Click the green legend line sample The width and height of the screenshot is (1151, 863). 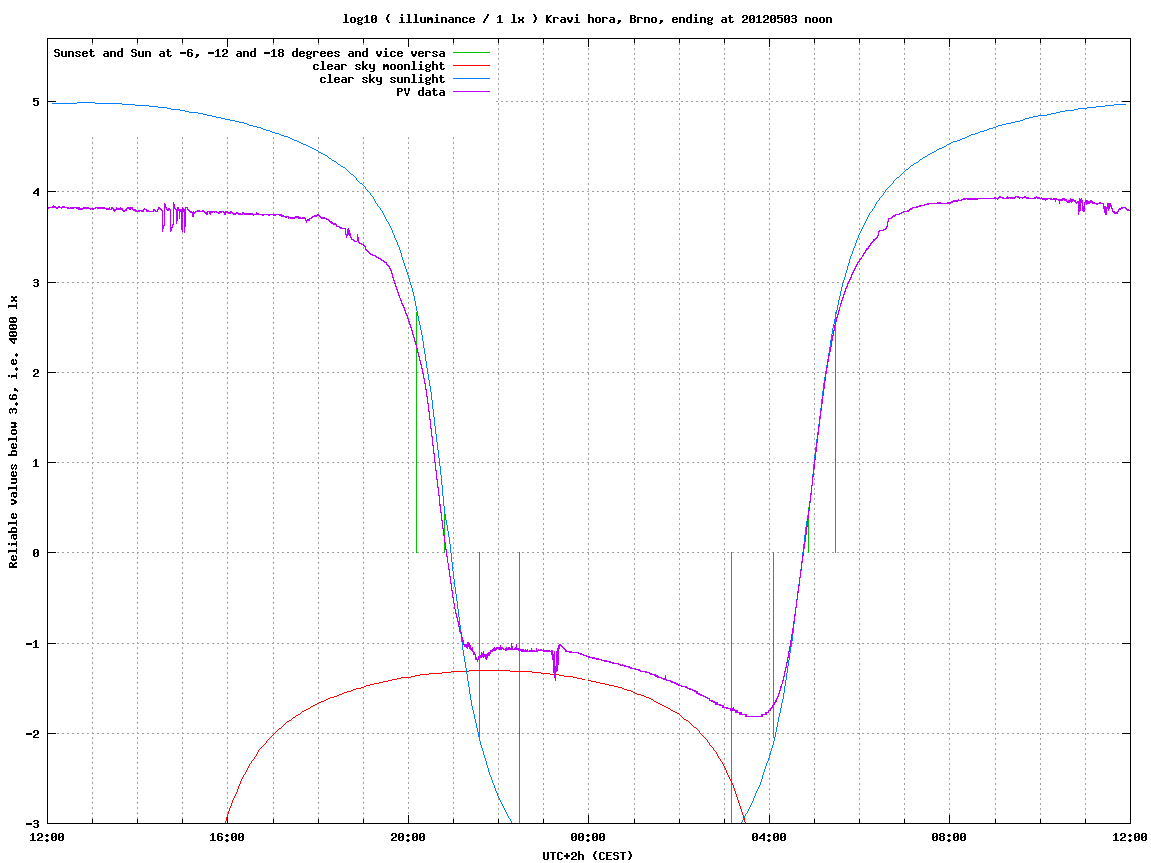471,53
